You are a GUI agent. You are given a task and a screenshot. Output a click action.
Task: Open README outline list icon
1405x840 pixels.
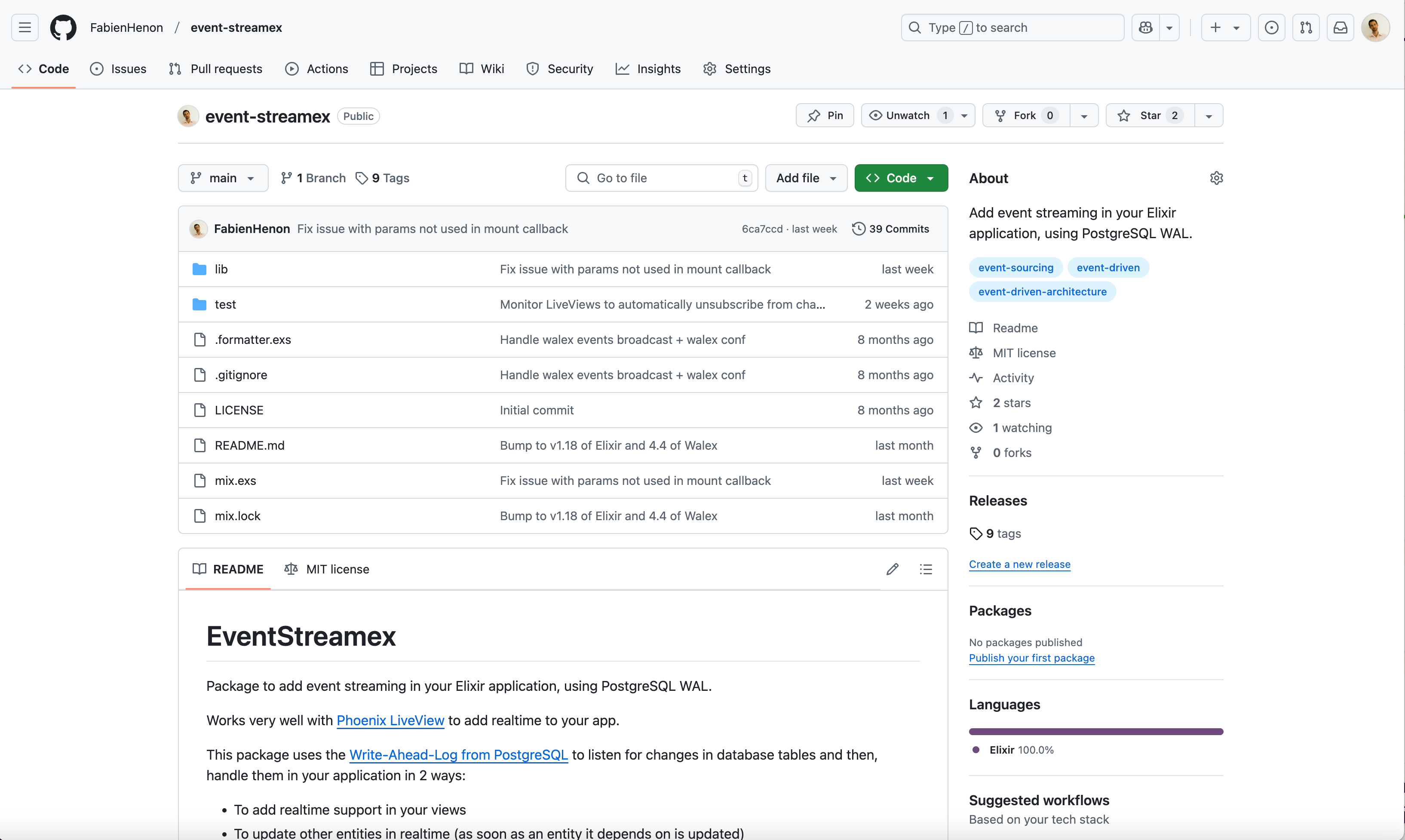[926, 569]
